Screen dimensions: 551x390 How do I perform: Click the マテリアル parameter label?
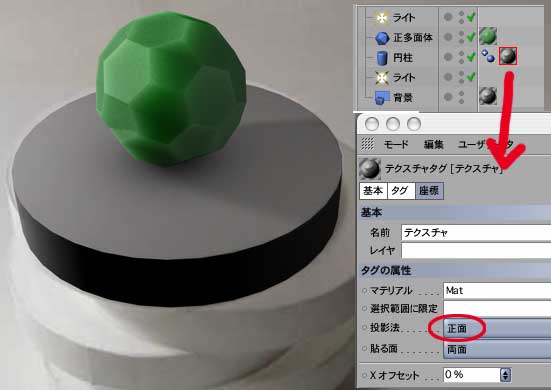(391, 291)
